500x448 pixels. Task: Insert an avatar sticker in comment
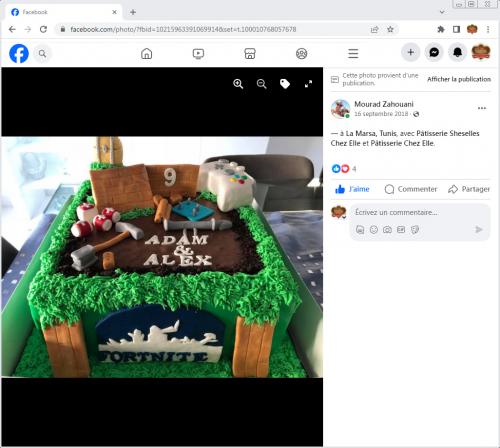tap(360, 230)
